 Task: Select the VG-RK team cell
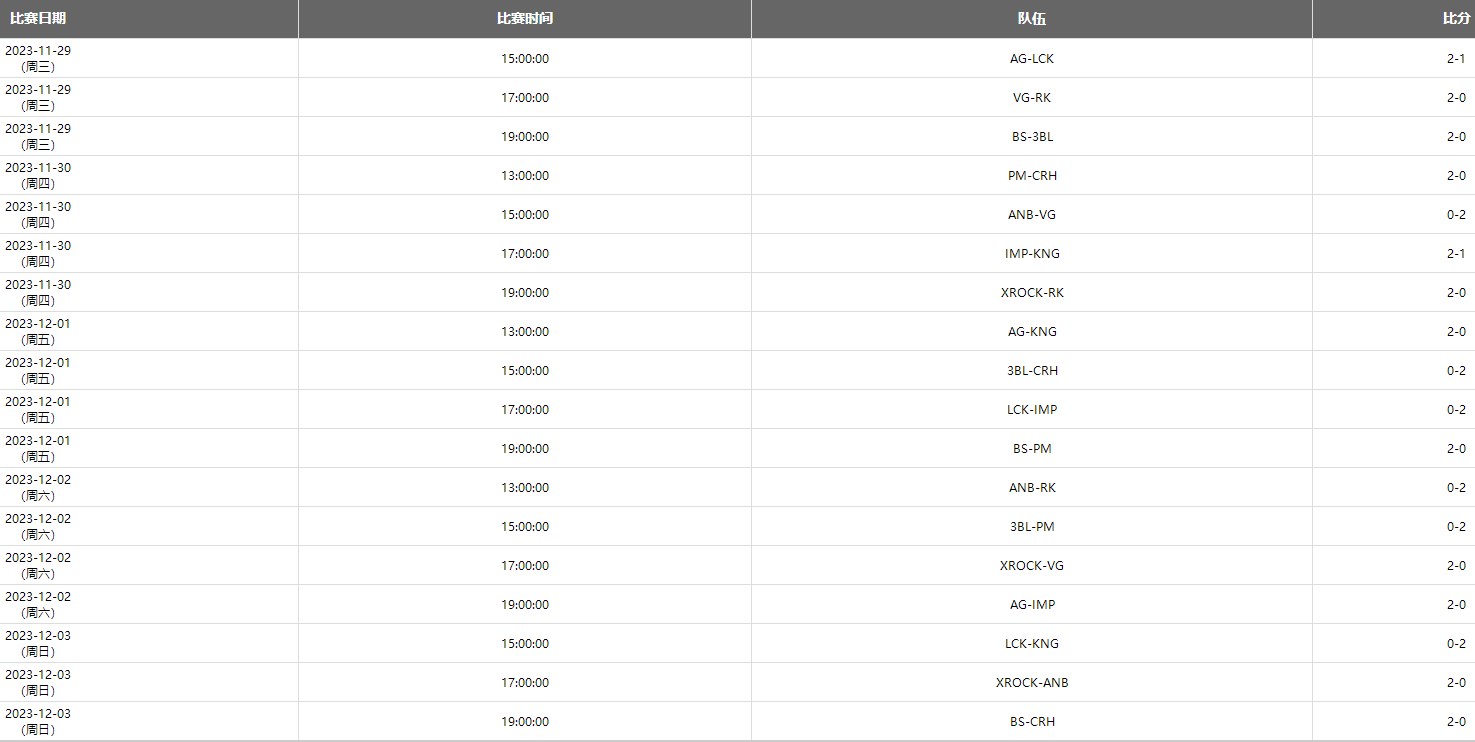pyautogui.click(x=1032, y=97)
